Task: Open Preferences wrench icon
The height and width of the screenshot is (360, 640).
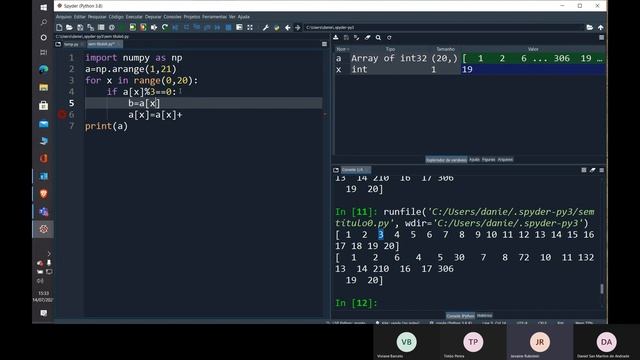Action: 266,27
